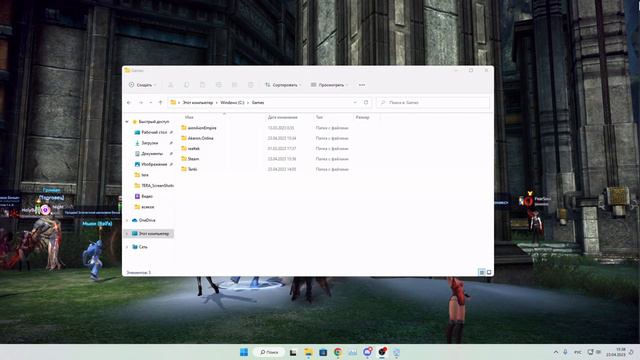Open the Windows Start menu
This screenshot has width=640, height=360.
(x=244, y=352)
